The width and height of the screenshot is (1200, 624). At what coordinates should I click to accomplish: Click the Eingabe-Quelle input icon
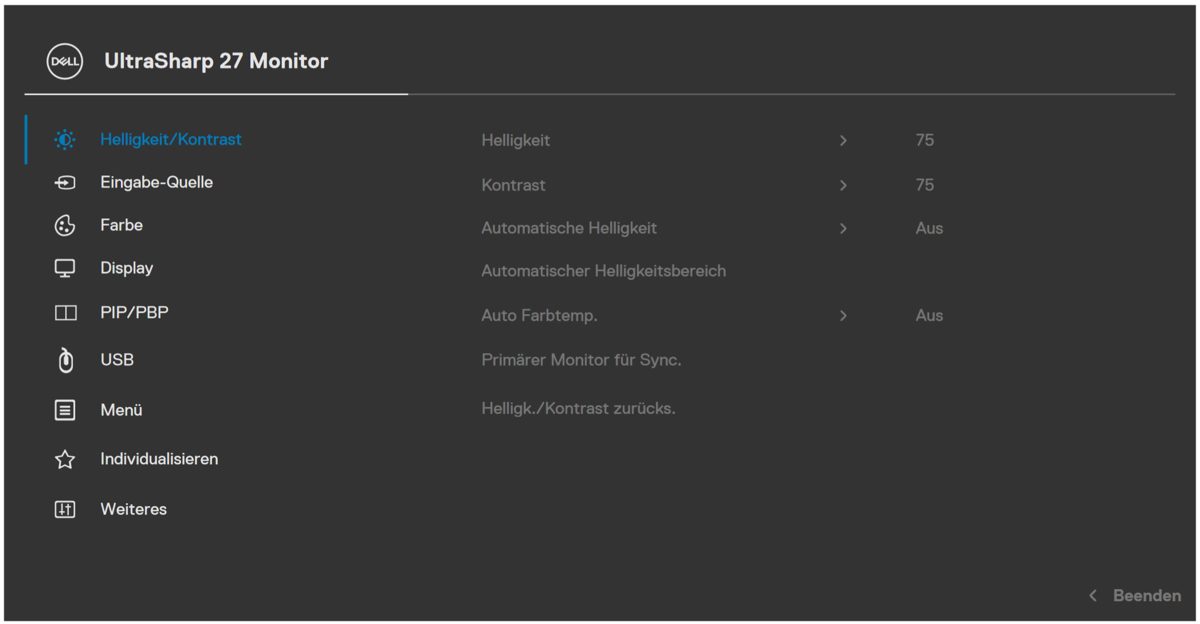[x=65, y=183]
